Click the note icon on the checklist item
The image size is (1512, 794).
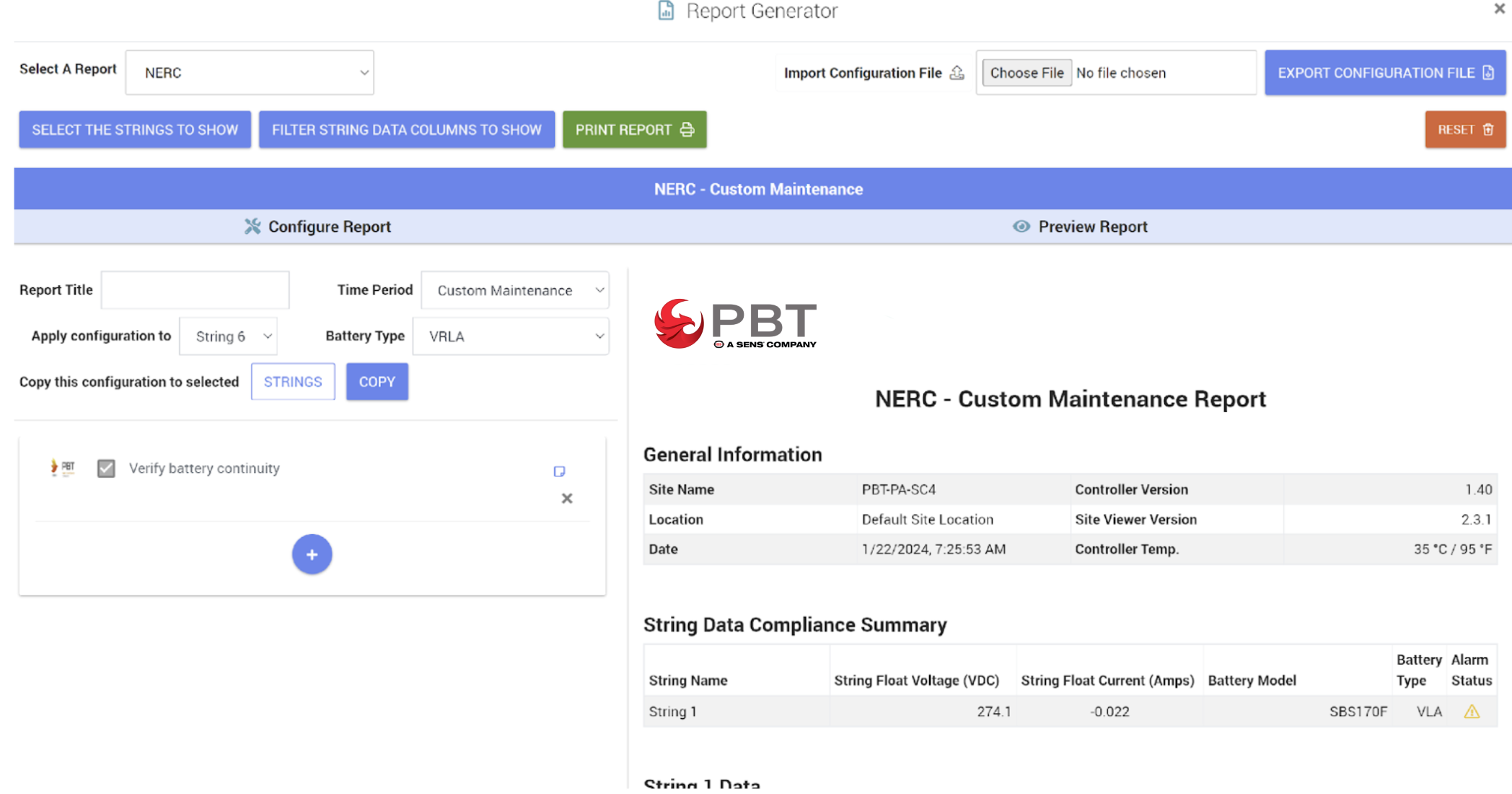tap(560, 471)
